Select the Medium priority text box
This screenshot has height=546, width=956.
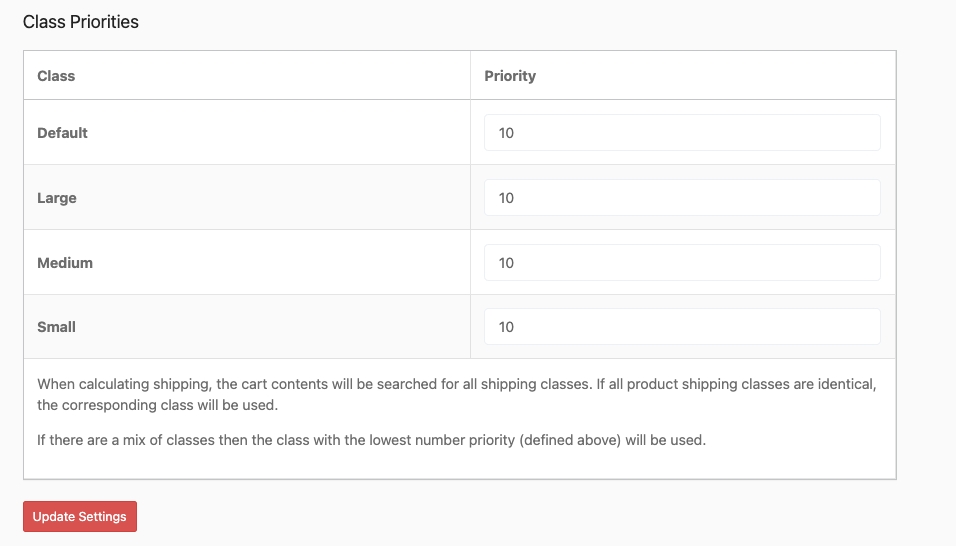point(682,263)
